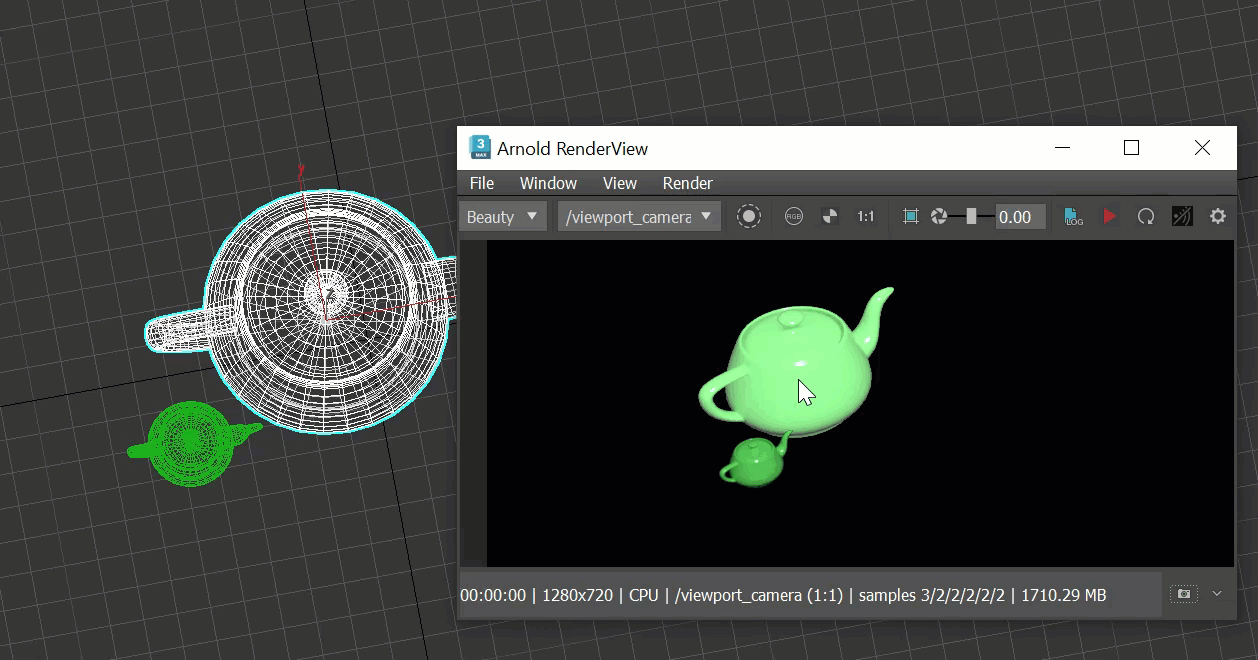Click the status bar text showing 1280x720

(x=577, y=595)
